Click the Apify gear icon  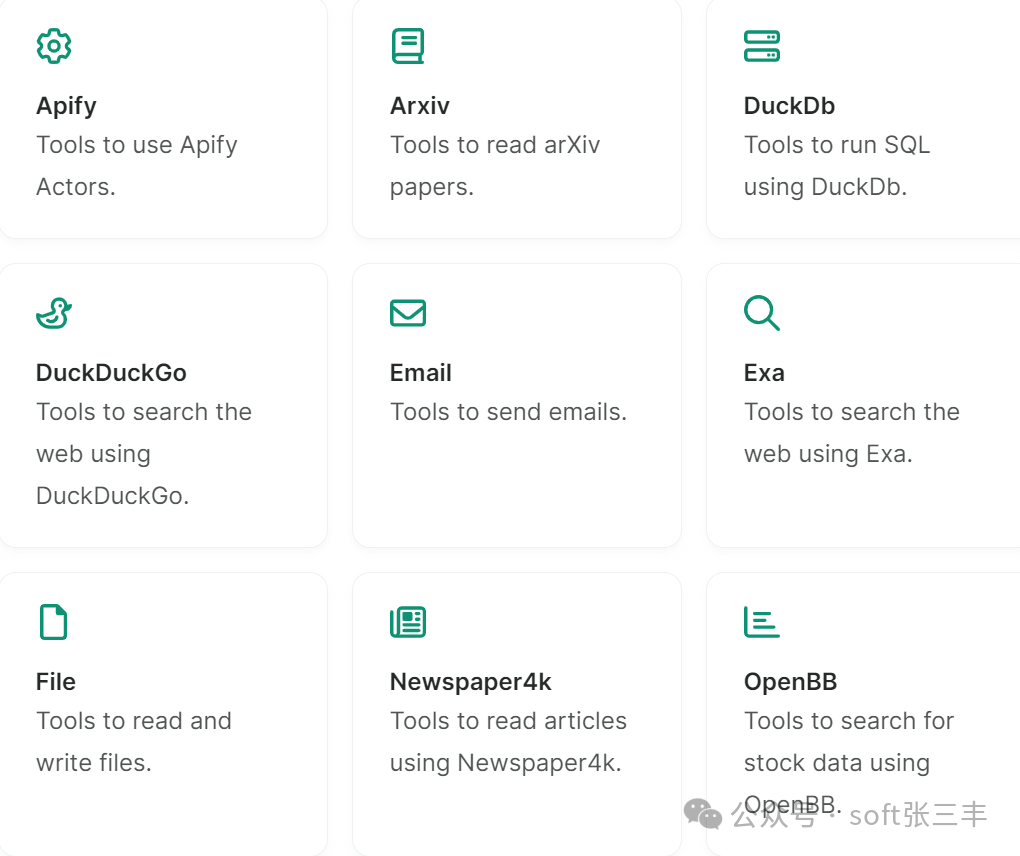pyautogui.click(x=54, y=46)
